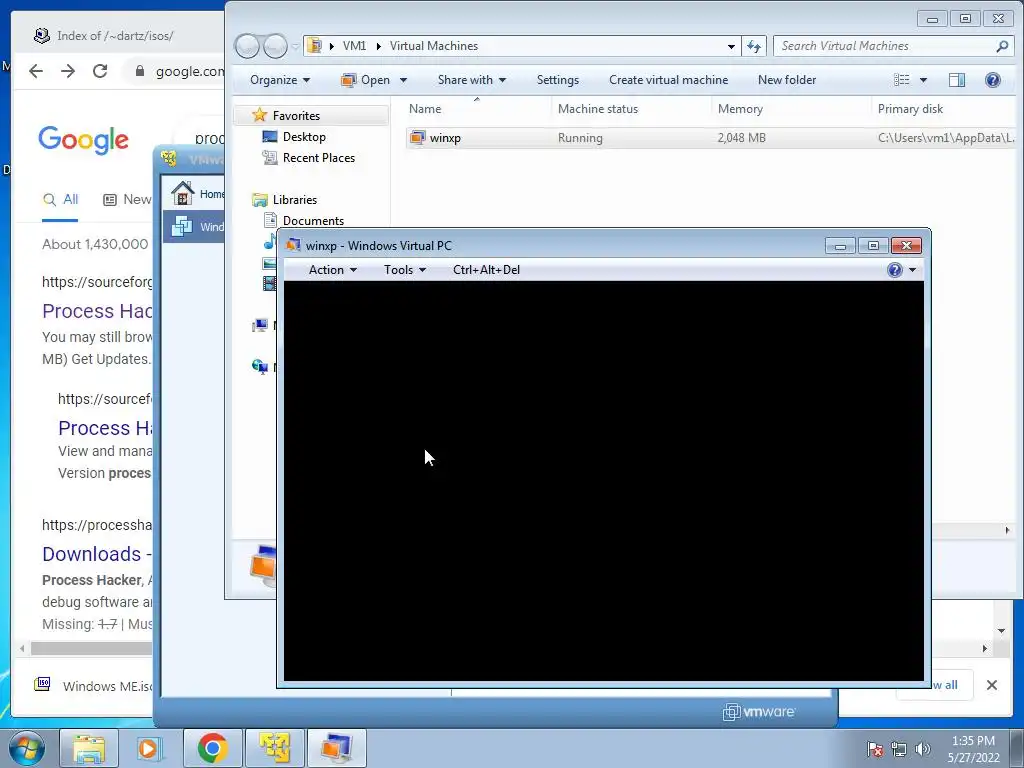Open Windows Media Player from the taskbar
This screenshot has height=768, width=1024.
click(x=148, y=748)
